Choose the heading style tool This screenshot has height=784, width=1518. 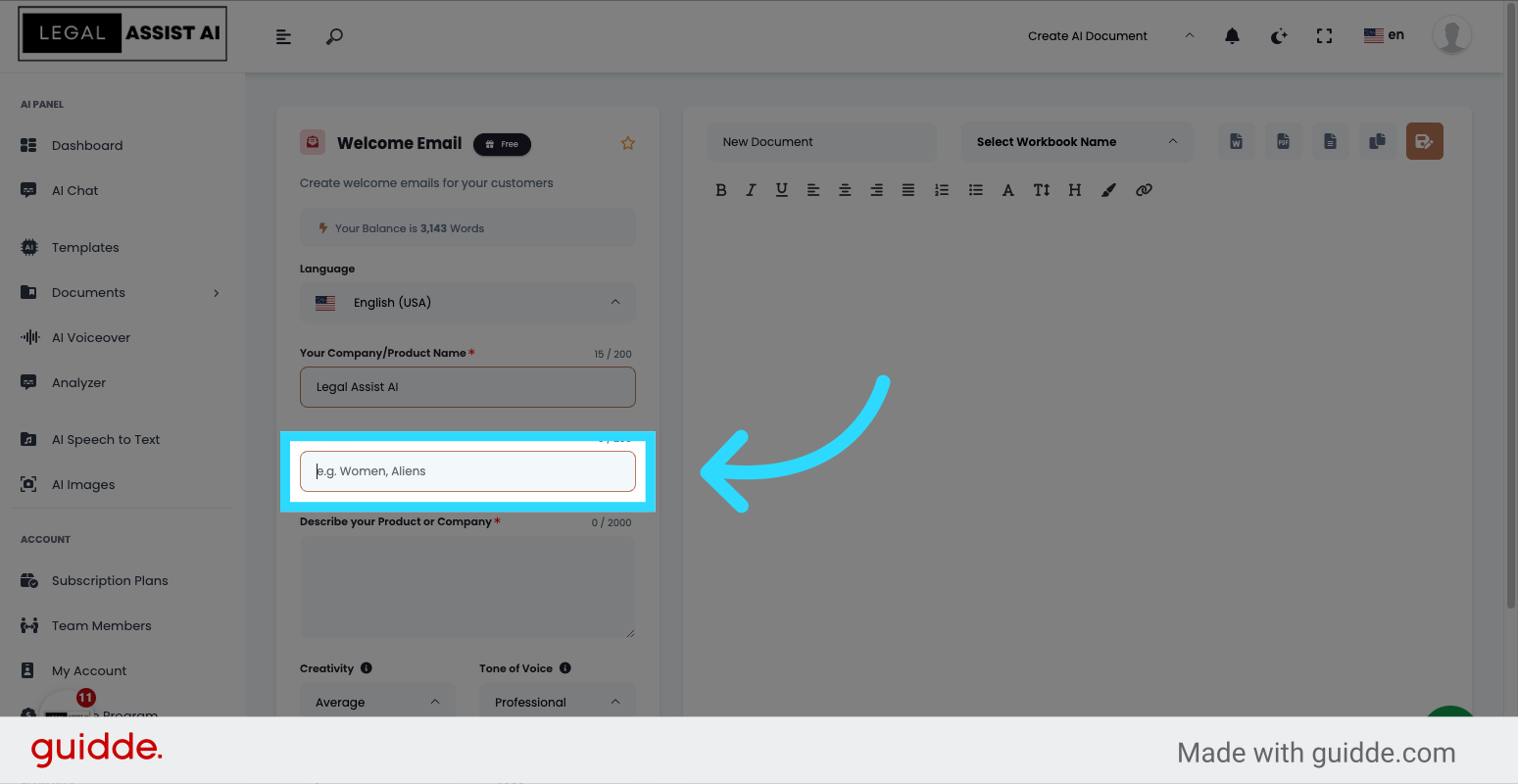[x=1075, y=190]
